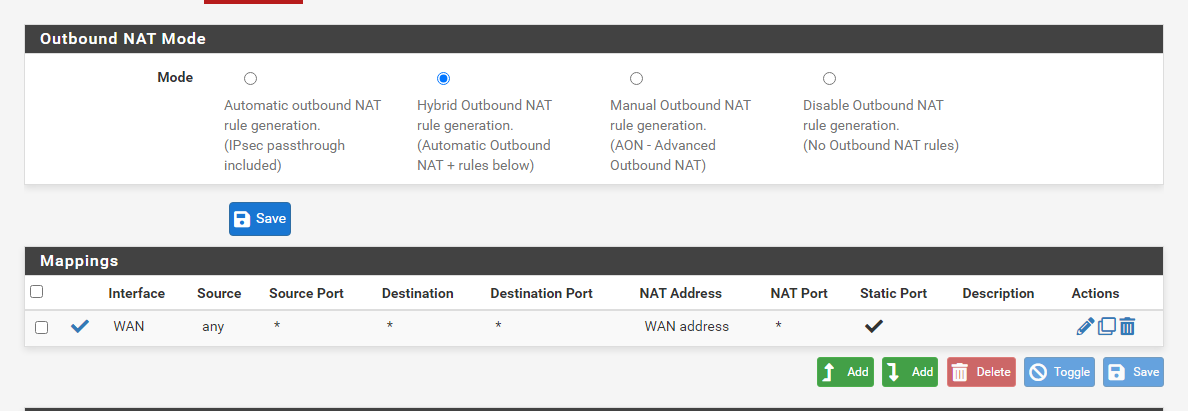Select Disable Outbound NAT option
The width and height of the screenshot is (1188, 411).
(x=829, y=79)
